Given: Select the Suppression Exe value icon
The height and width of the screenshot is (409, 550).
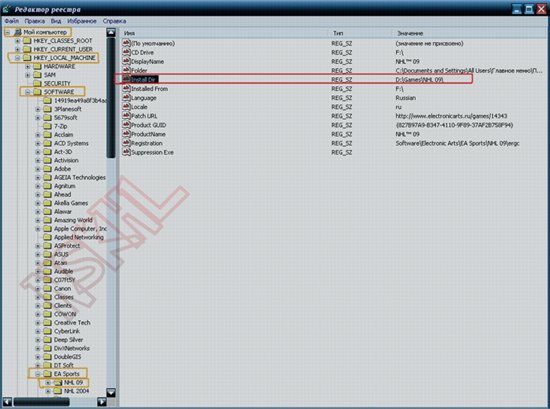Looking at the screenshot, I should (126, 152).
